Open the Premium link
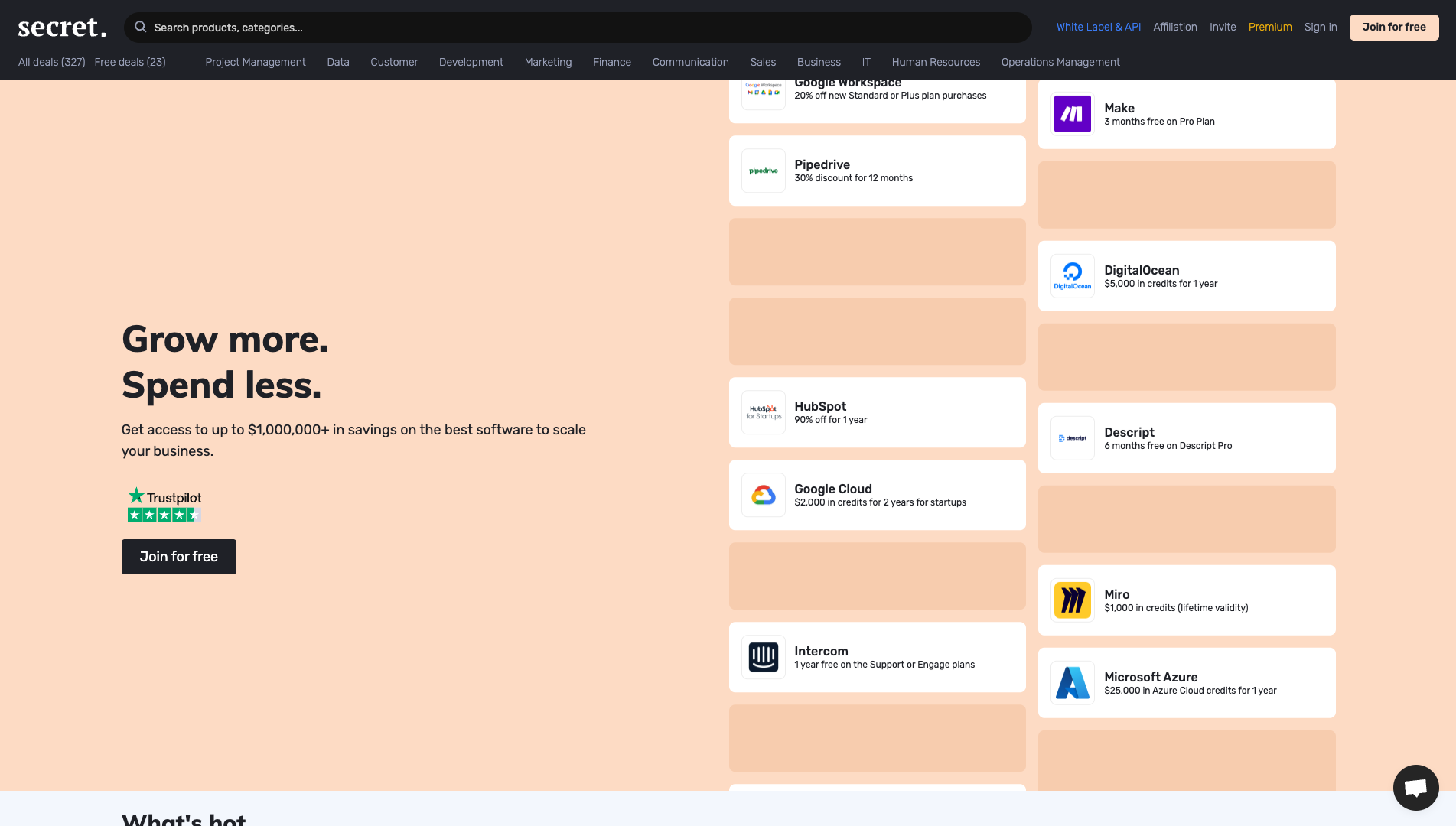Image resolution: width=1456 pixels, height=826 pixels. [1269, 27]
